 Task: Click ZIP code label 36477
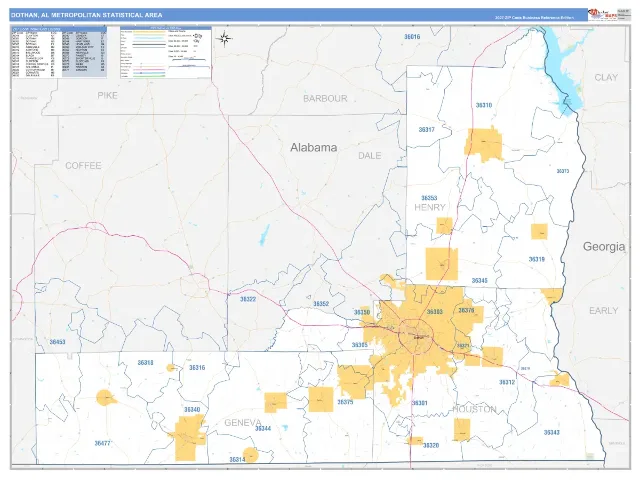(102, 443)
